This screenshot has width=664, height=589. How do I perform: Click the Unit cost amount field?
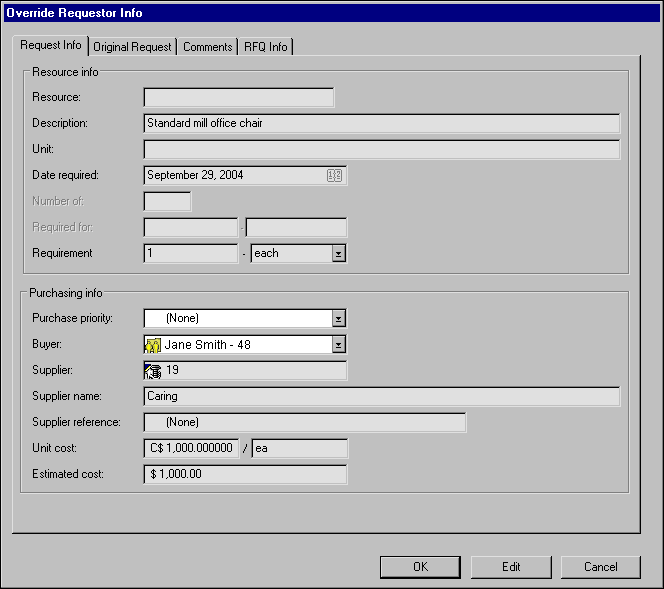(191, 449)
